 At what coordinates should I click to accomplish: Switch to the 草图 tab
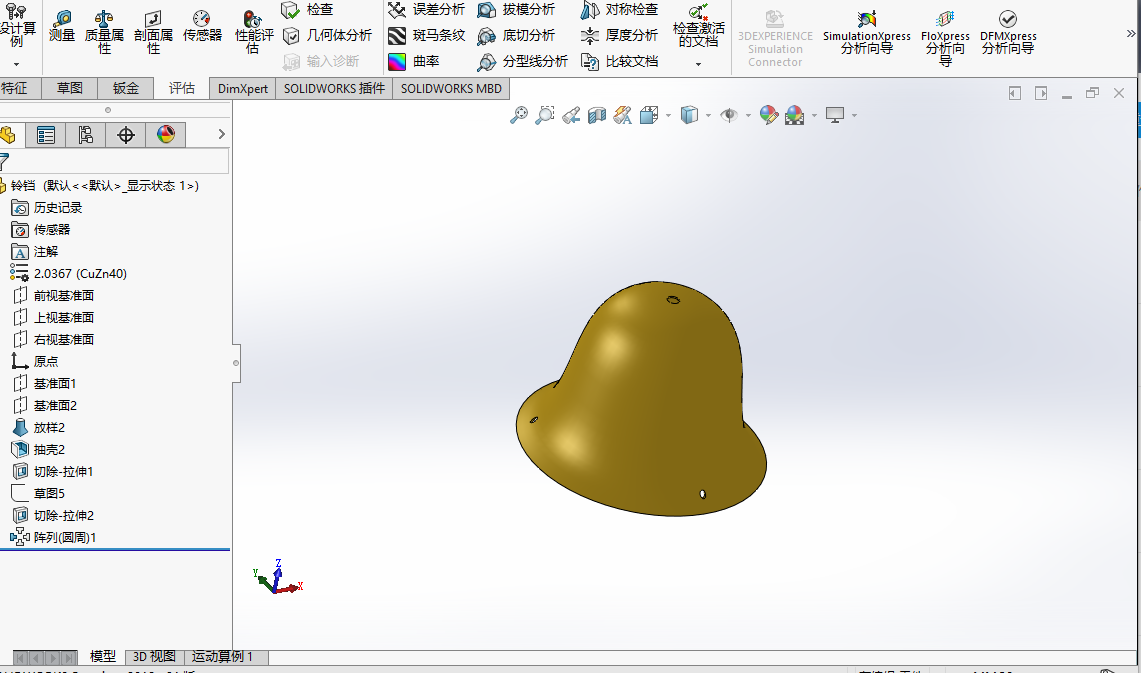point(70,88)
